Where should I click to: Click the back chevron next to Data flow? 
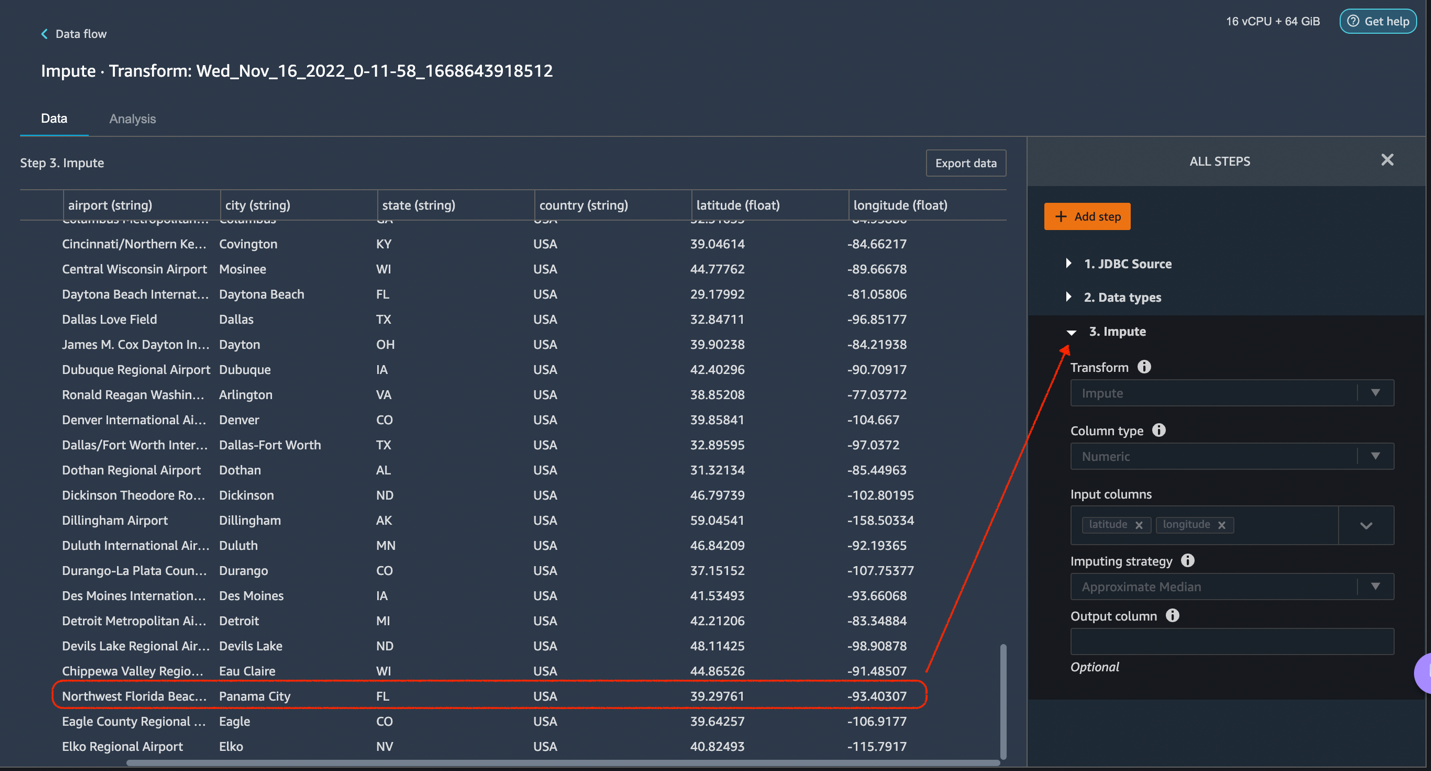point(44,34)
